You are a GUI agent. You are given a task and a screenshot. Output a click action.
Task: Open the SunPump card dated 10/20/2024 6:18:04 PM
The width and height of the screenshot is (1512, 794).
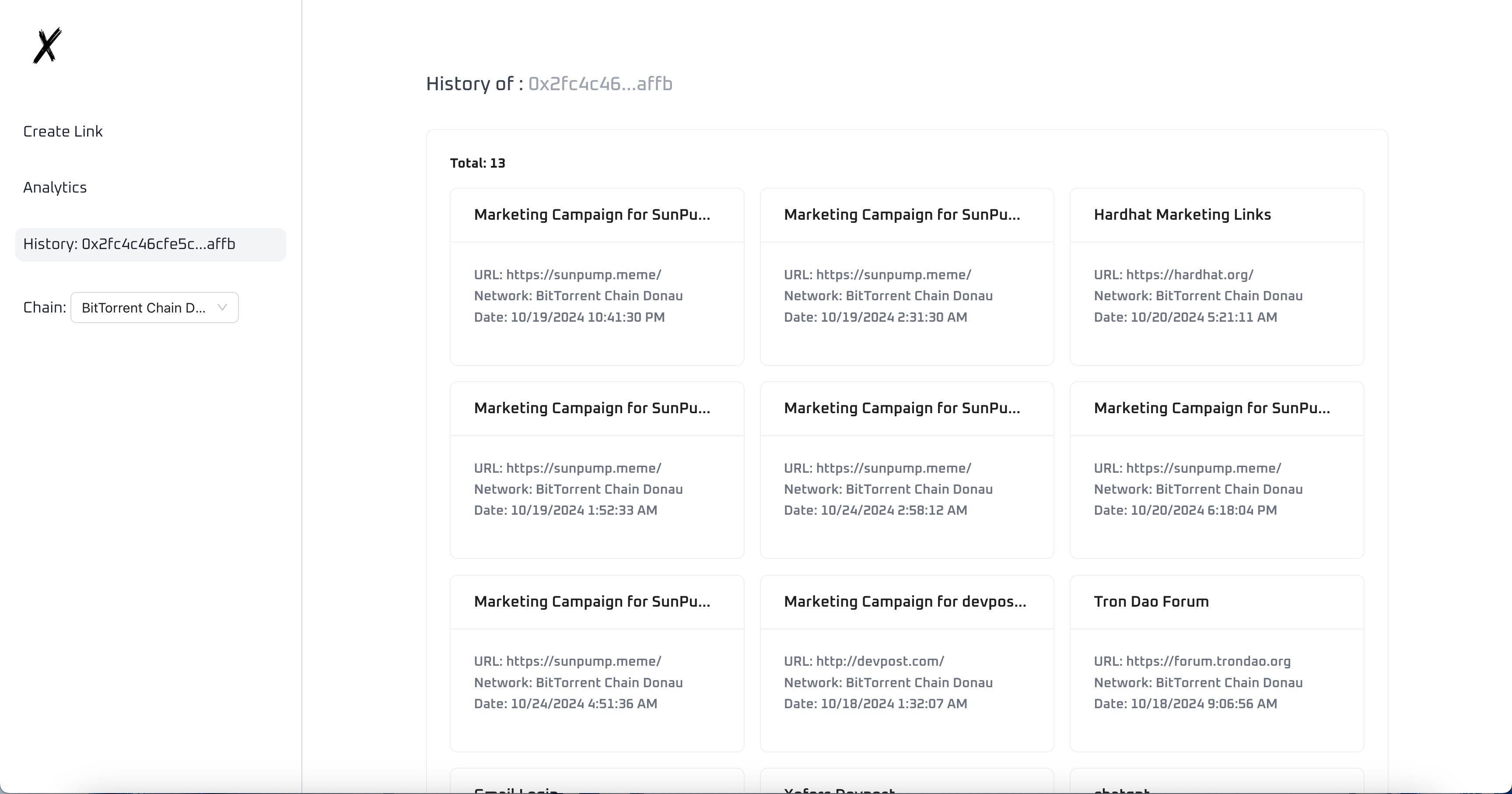tap(1217, 470)
